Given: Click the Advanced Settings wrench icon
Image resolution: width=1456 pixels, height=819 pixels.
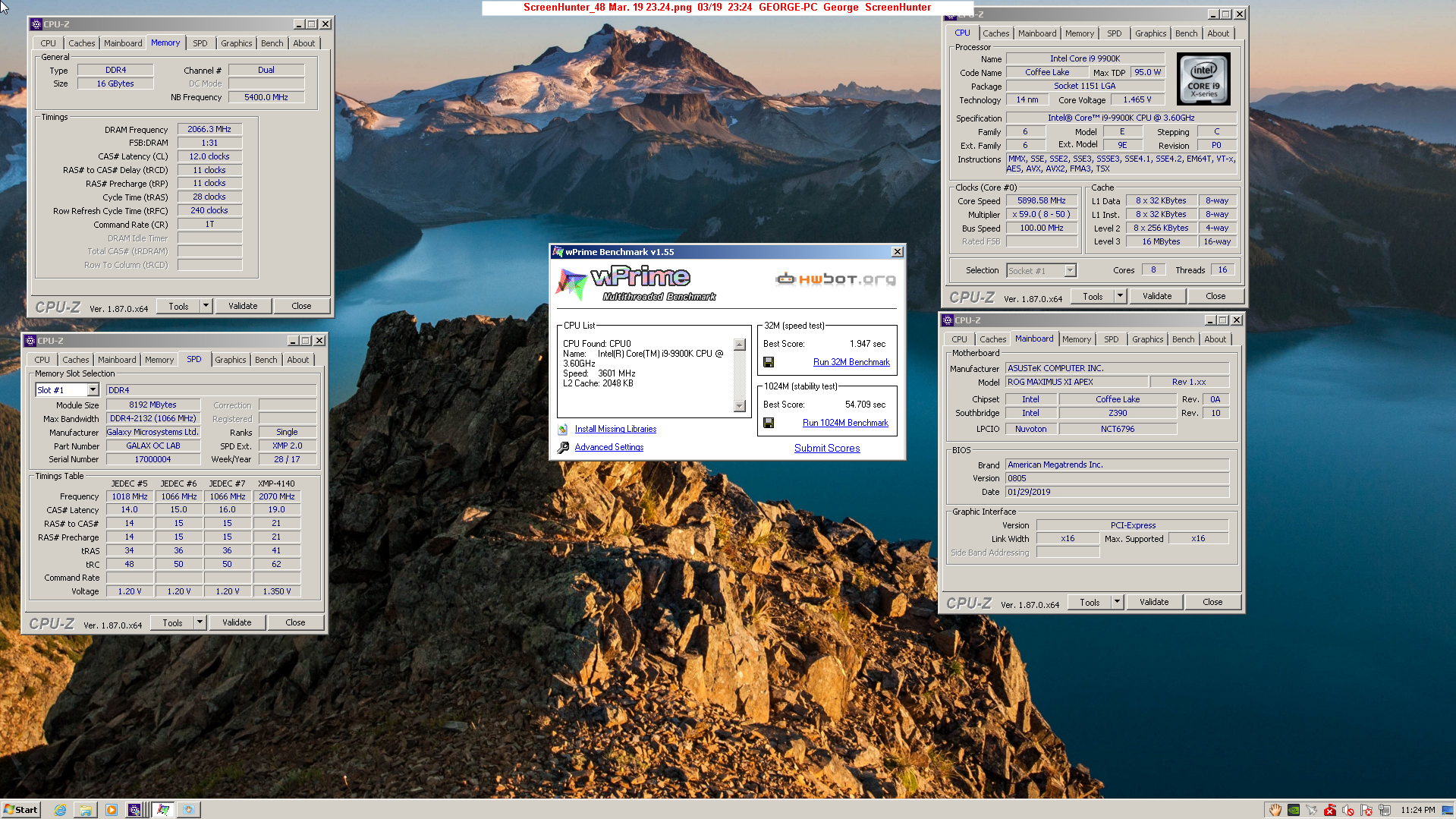Looking at the screenshot, I should (563, 448).
